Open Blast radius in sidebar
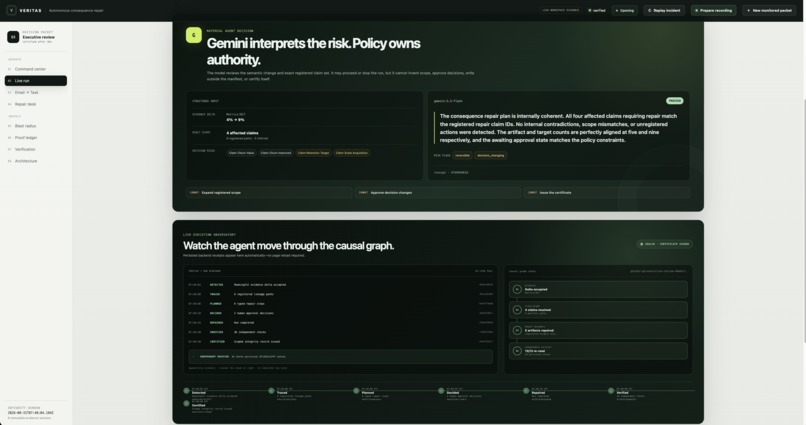 pos(35,126)
